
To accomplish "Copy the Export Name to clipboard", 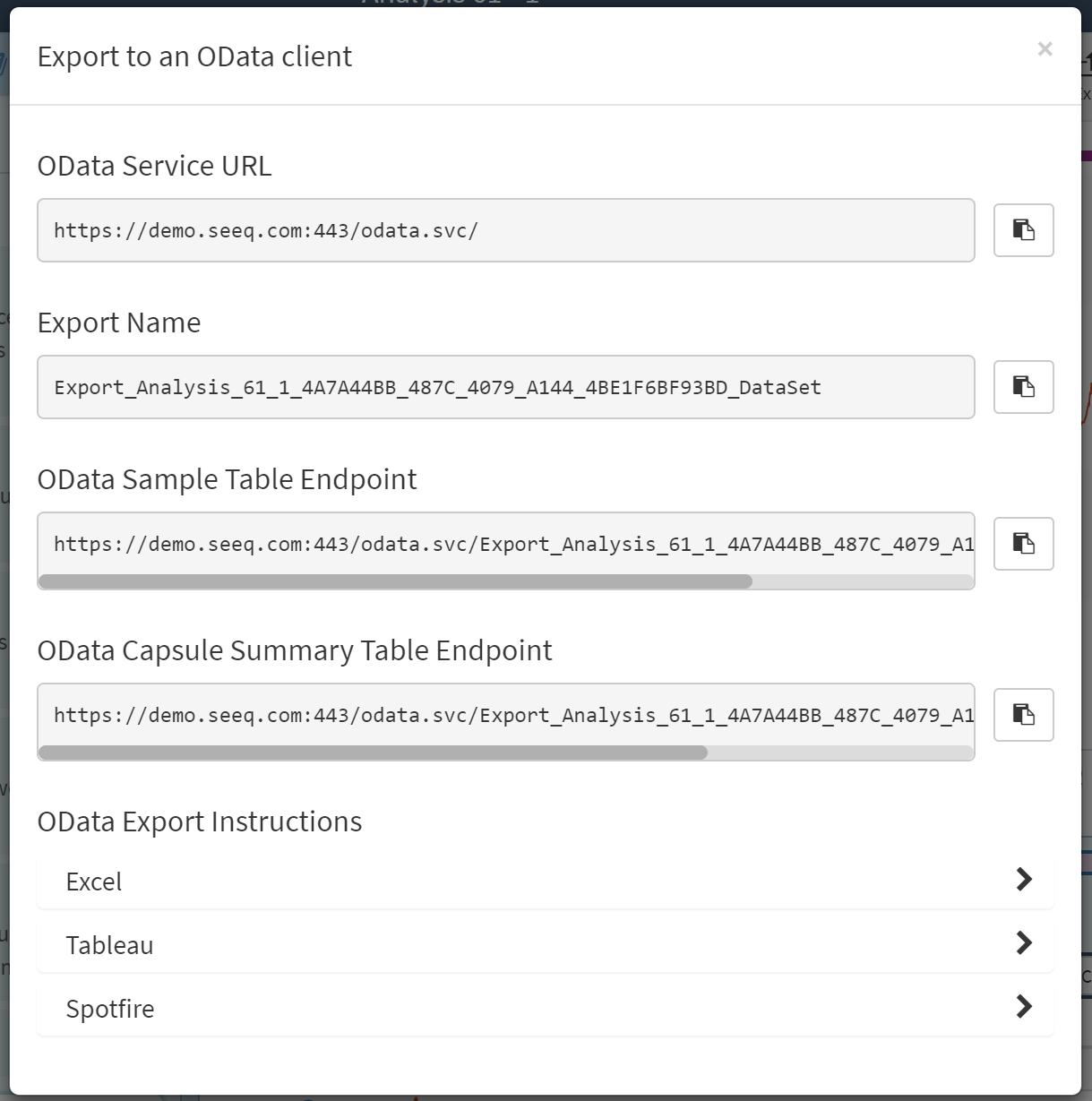I will 1023,387.
